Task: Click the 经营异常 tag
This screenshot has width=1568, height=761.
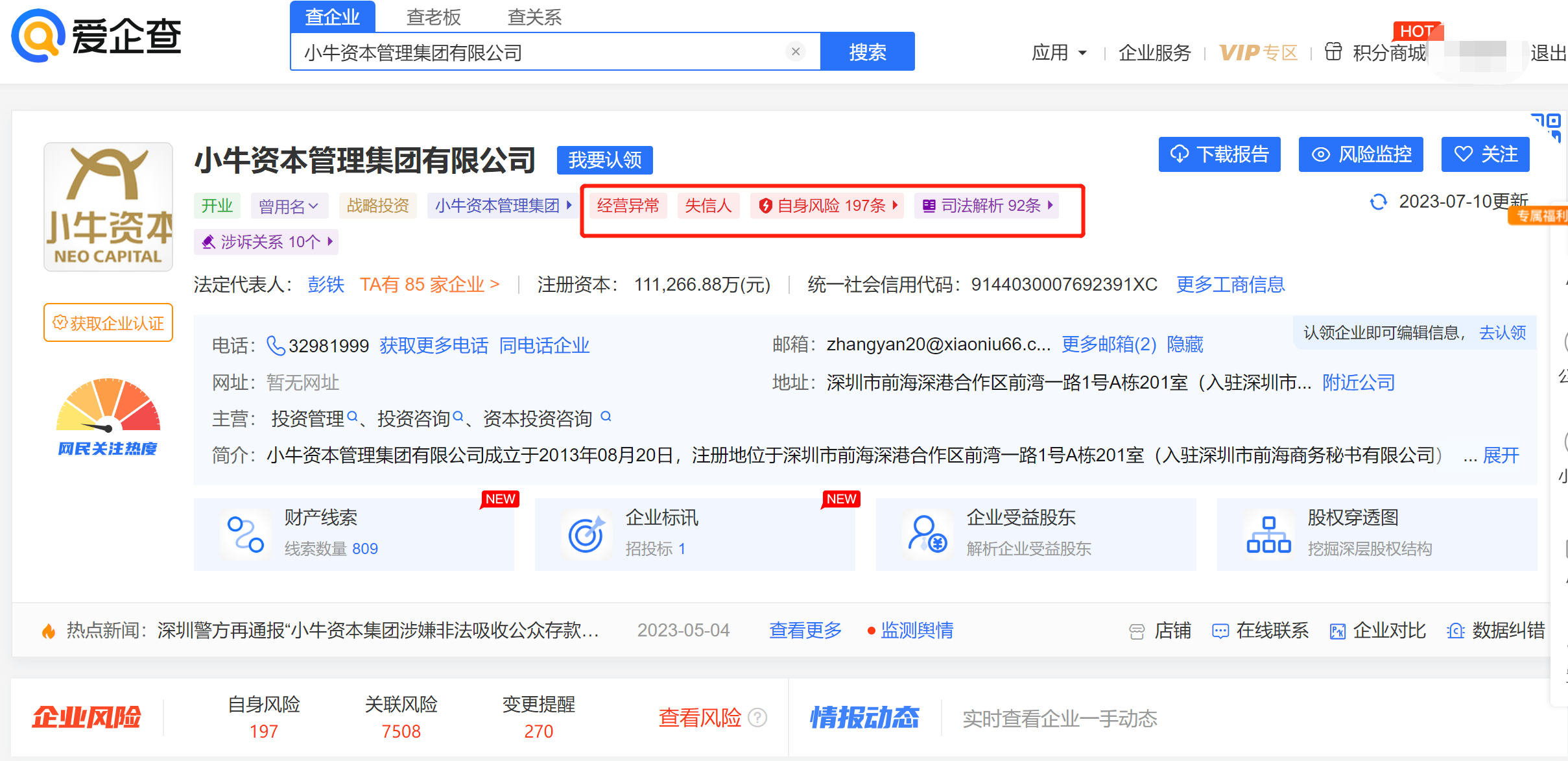Action: coord(628,206)
